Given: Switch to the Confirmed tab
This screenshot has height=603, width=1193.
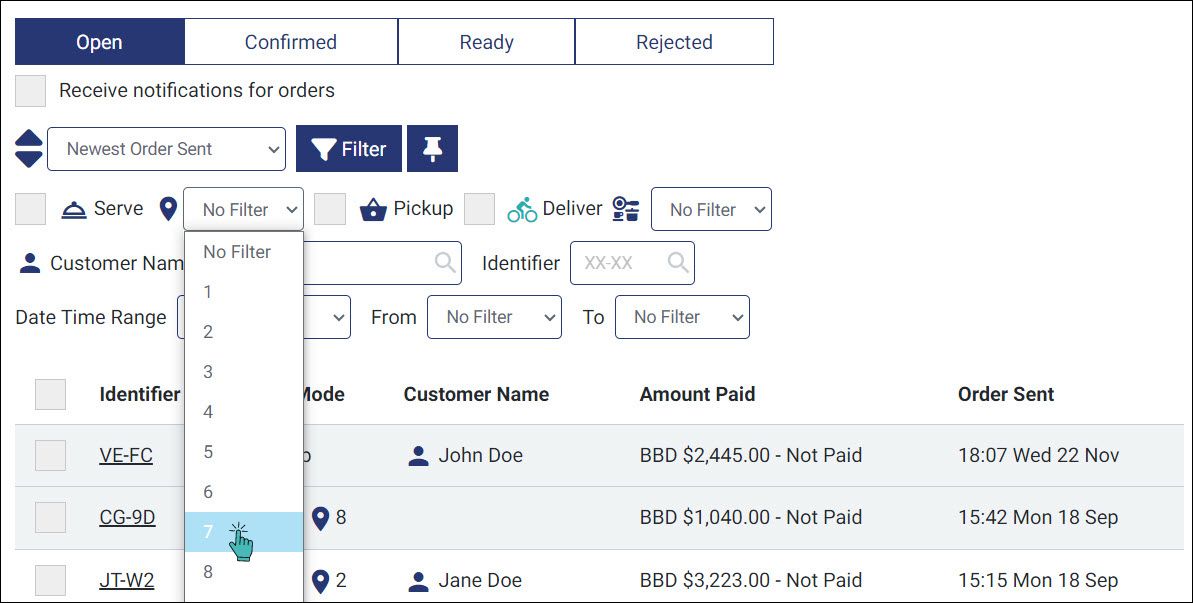Looking at the screenshot, I should tap(291, 42).
